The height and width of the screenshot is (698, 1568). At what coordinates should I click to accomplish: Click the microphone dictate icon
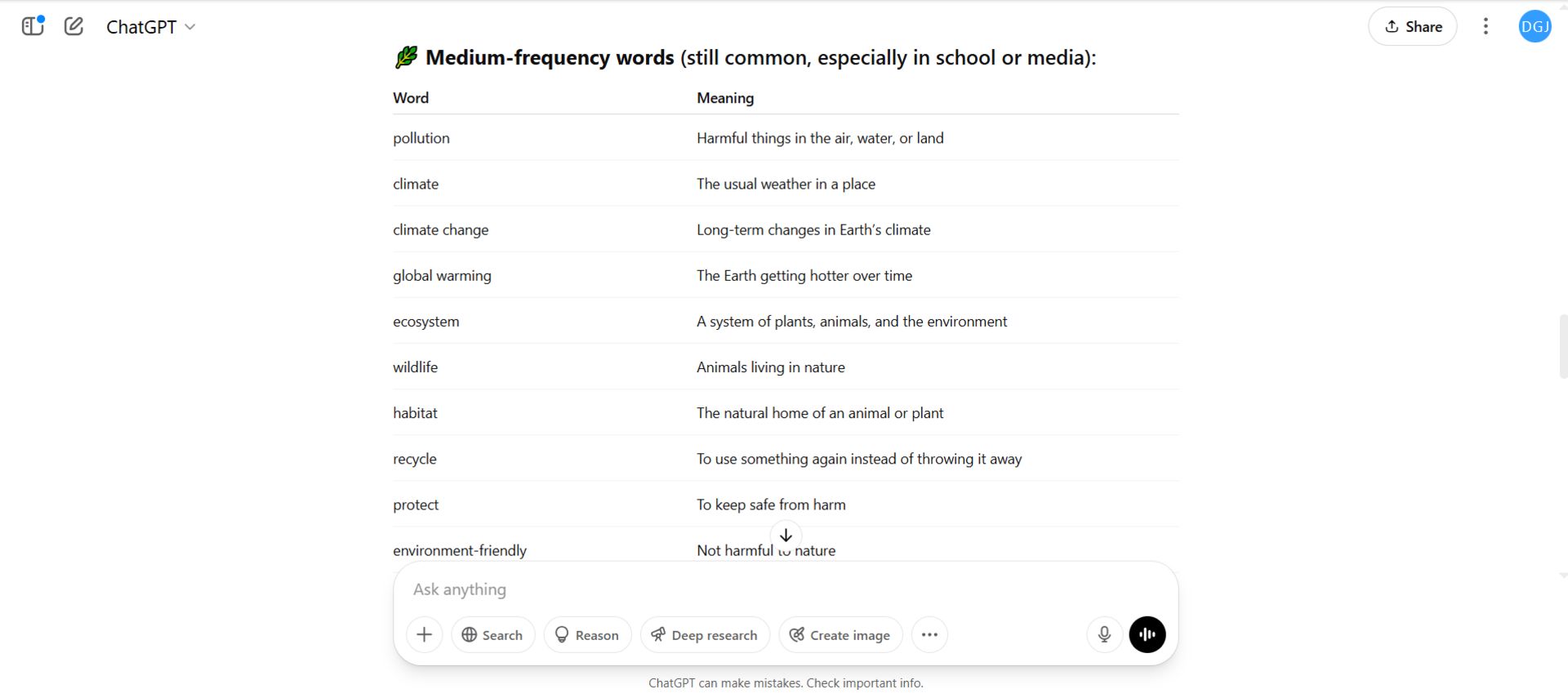pos(1104,634)
